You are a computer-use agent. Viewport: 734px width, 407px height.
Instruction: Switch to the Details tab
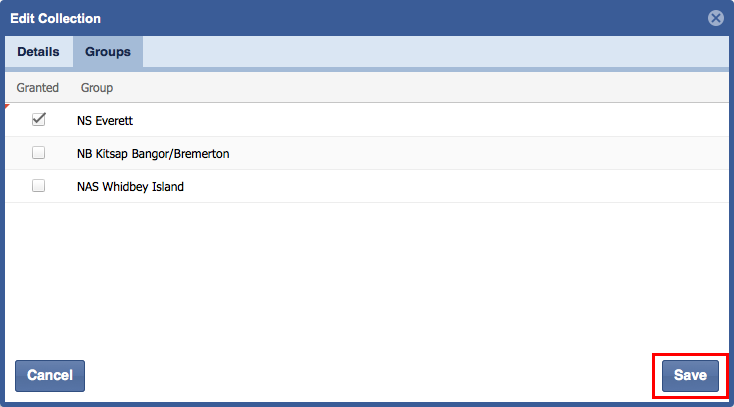pyautogui.click(x=38, y=52)
